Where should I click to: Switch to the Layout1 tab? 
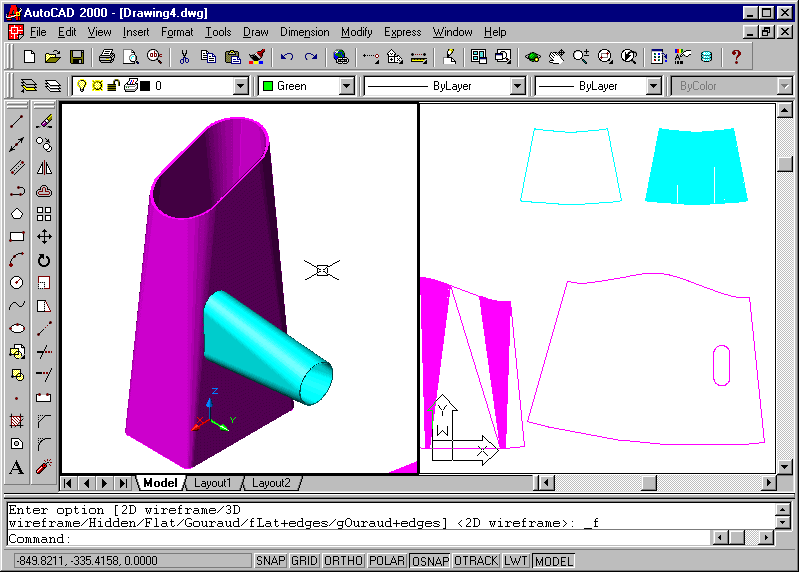[212, 483]
